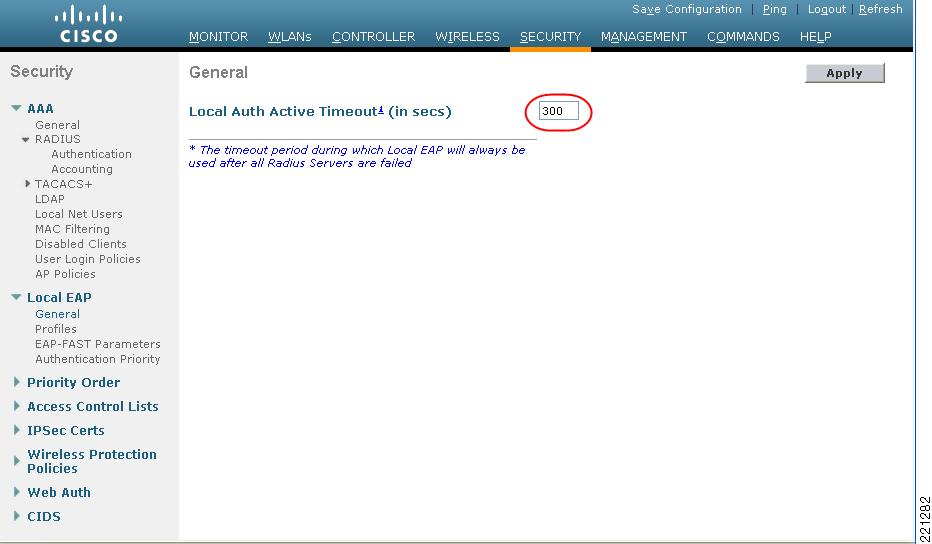Open the RADIUS item
Image resolution: width=932 pixels, height=544 pixels.
(x=58, y=139)
